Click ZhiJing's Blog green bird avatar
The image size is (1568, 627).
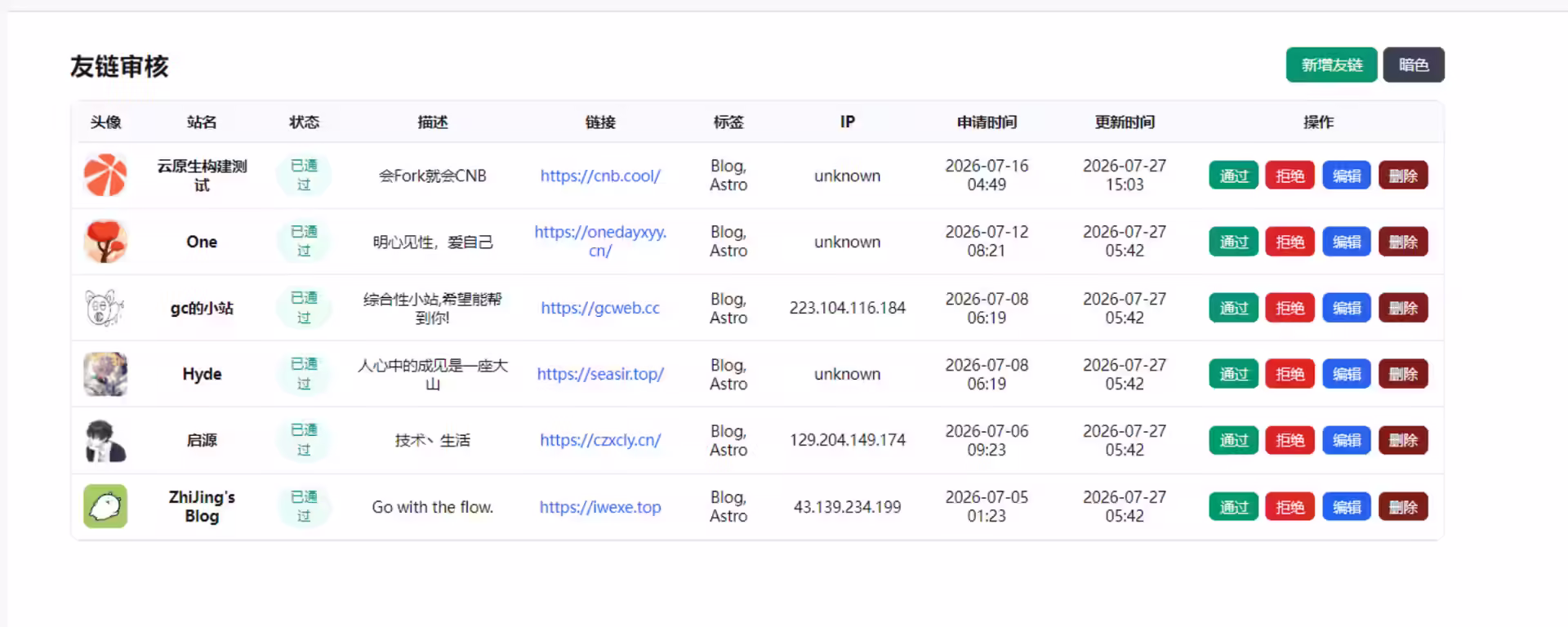click(105, 506)
